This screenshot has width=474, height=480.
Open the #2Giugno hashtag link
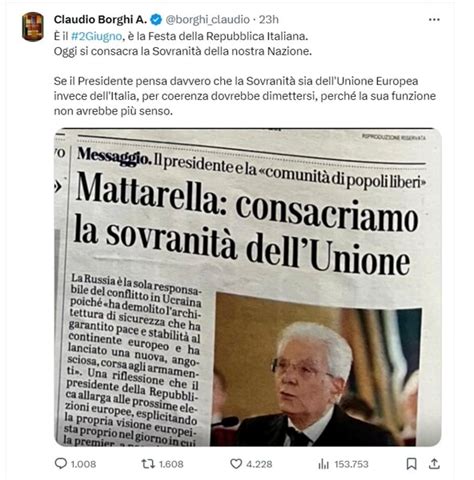96,36
